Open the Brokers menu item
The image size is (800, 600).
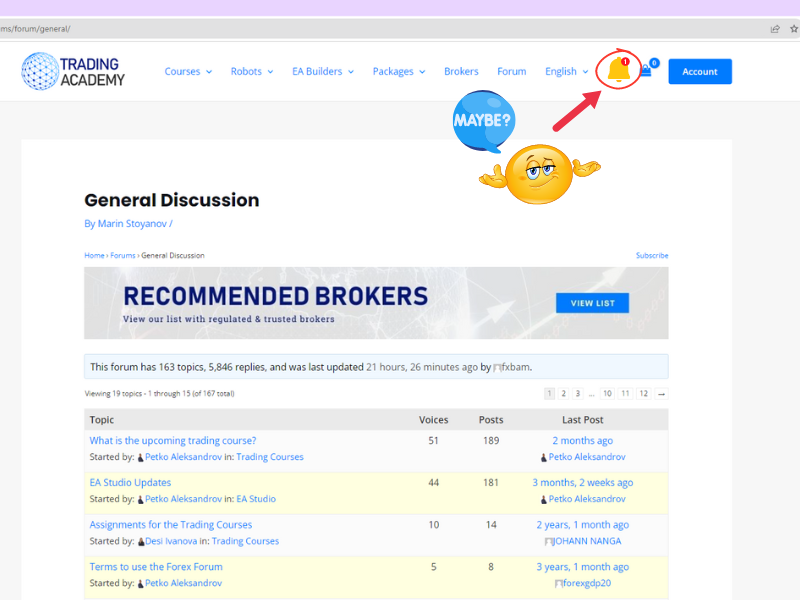click(x=461, y=71)
